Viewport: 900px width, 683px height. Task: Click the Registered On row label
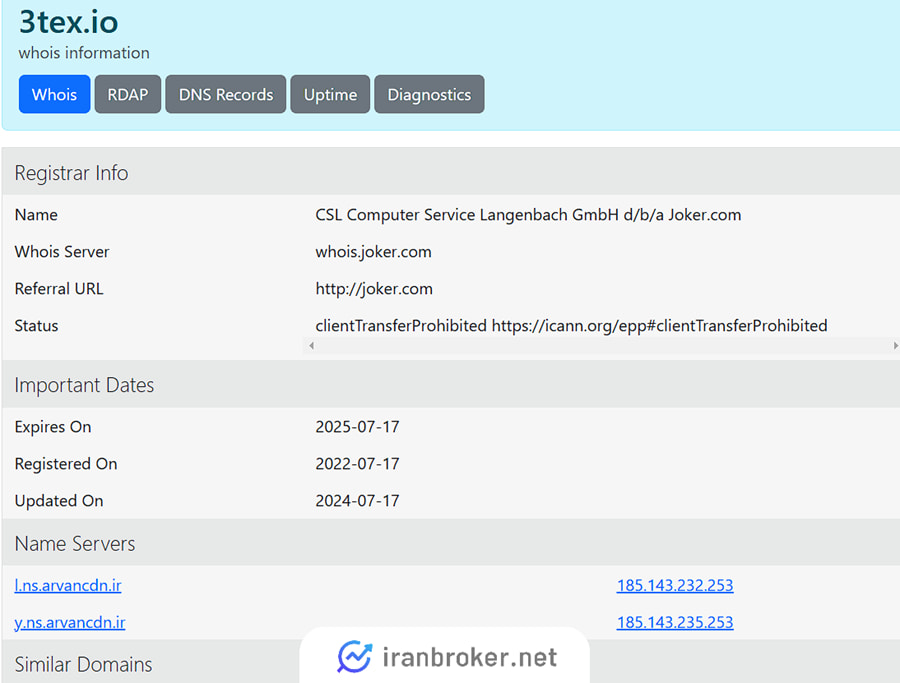[x=66, y=464]
